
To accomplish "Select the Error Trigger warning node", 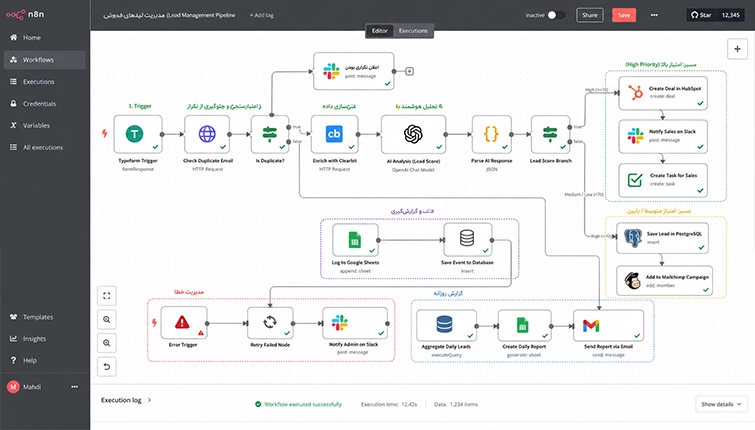I will 184,323.
